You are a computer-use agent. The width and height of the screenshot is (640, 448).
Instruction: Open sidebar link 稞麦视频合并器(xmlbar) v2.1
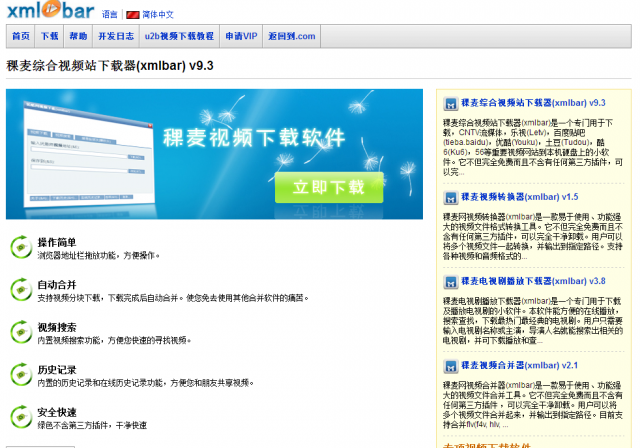519,365
